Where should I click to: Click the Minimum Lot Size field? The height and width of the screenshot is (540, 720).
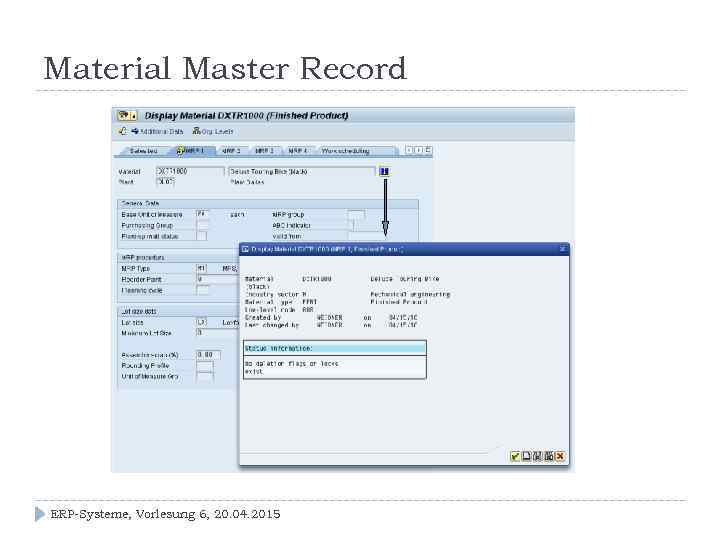coord(218,332)
